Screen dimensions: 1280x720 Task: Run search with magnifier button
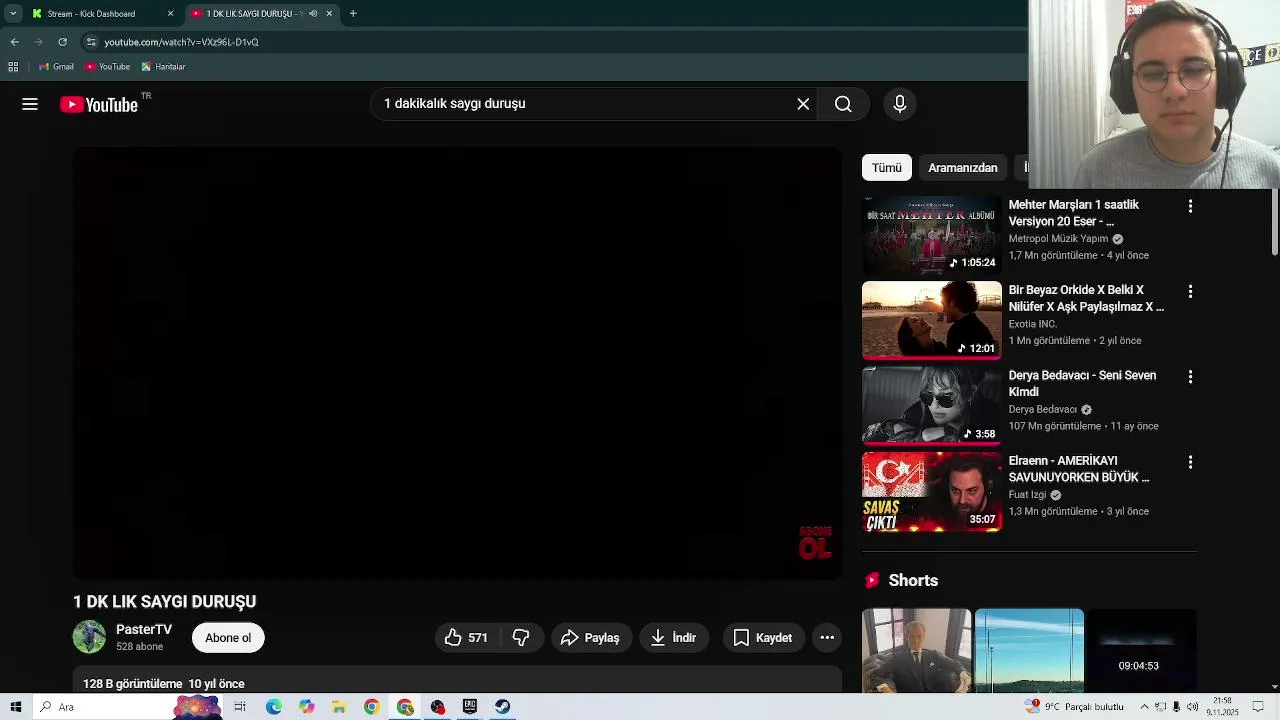(x=843, y=104)
